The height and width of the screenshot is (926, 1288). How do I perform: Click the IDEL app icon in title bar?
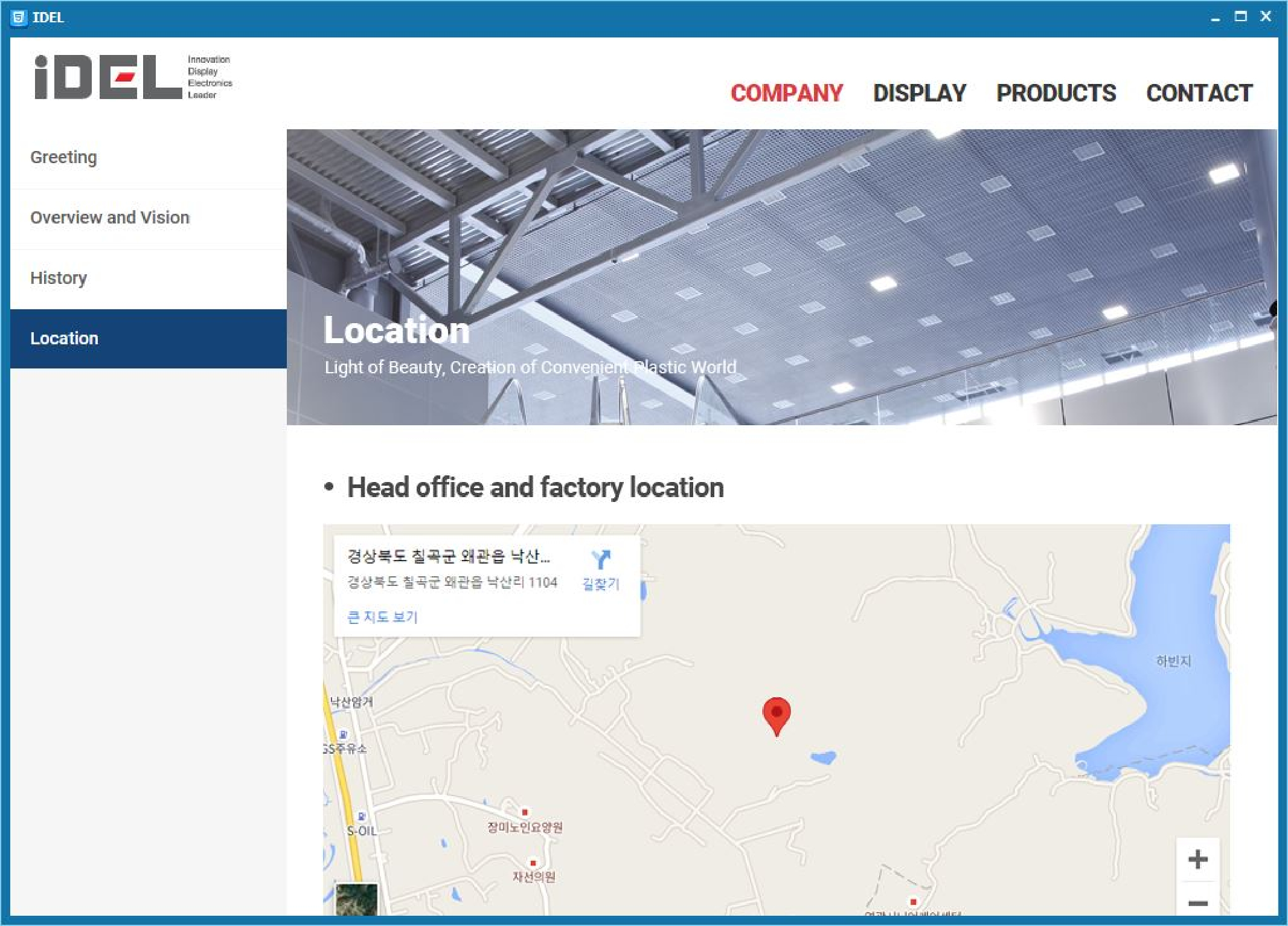click(x=19, y=18)
